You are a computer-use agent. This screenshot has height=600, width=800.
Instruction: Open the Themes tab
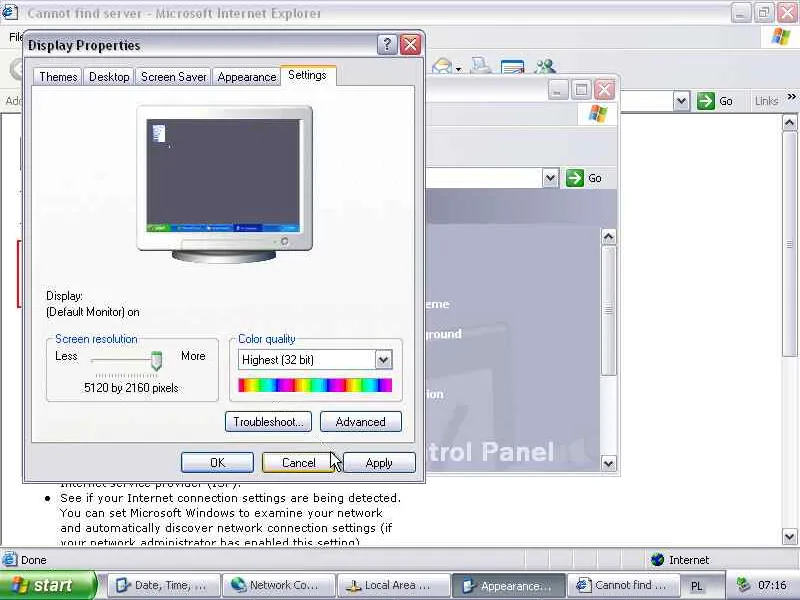point(58,77)
